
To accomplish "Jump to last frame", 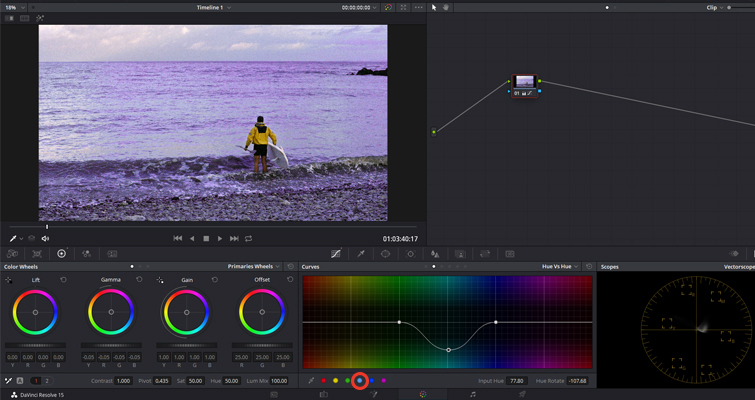I will click(234, 239).
